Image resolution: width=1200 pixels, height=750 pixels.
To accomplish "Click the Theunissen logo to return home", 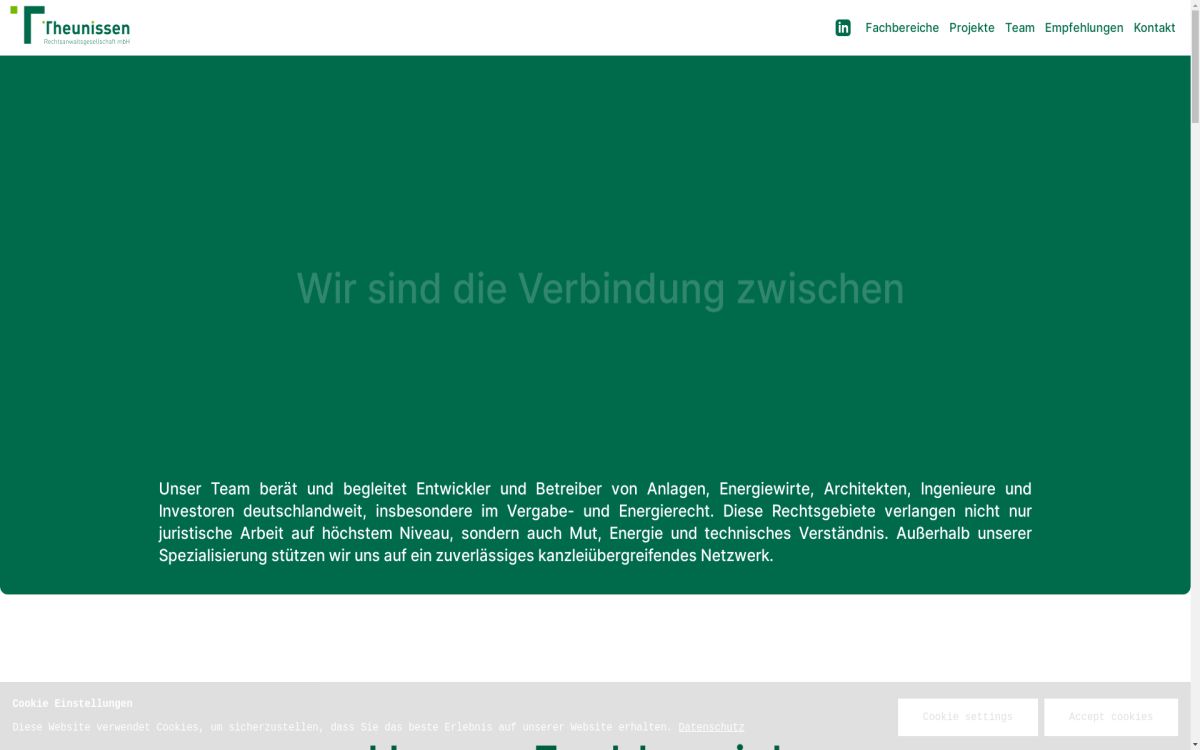I will click(75, 26).
